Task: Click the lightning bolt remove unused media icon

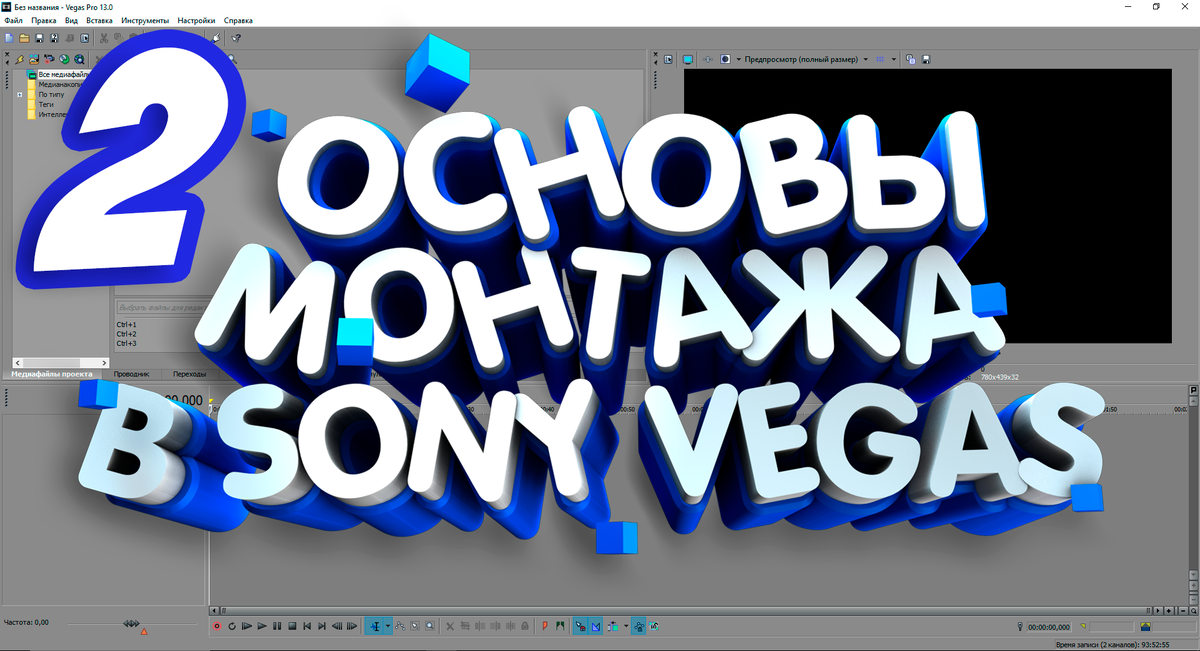Action: point(19,60)
